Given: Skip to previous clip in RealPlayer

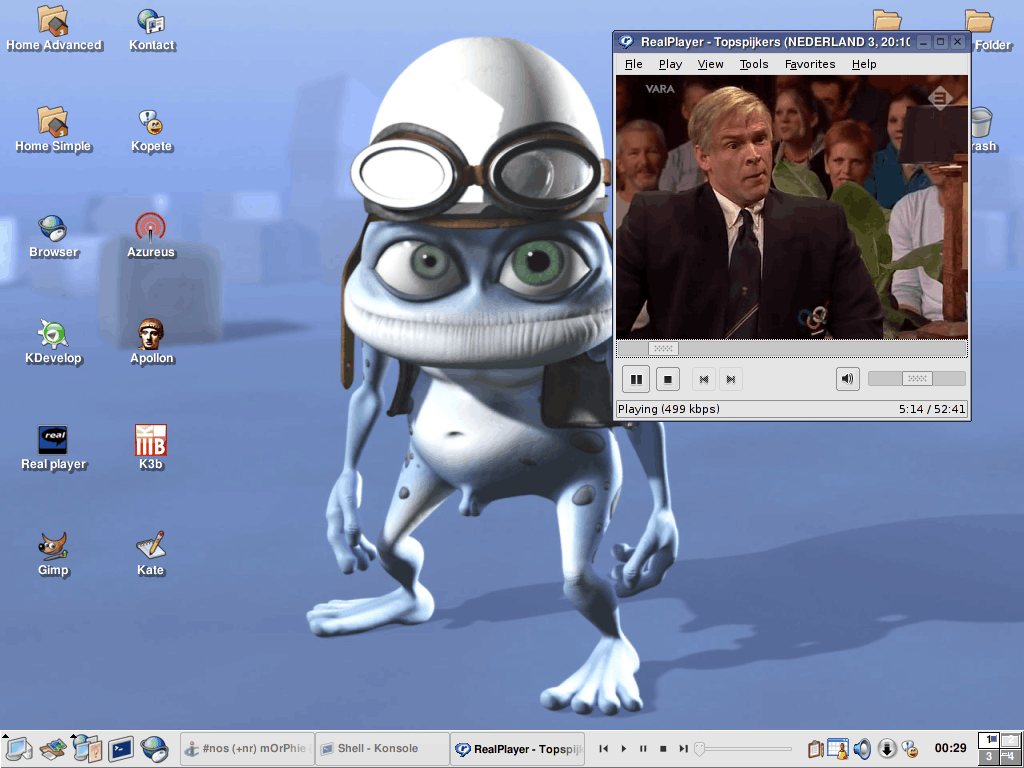Looking at the screenshot, I should coord(704,379).
